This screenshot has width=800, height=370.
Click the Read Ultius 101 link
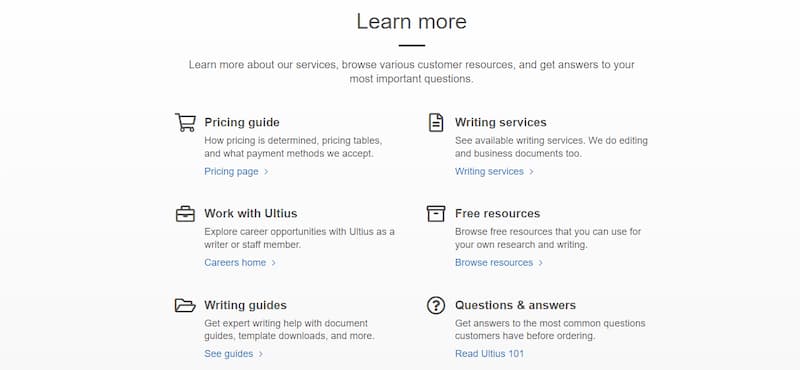pyautogui.click(x=489, y=354)
